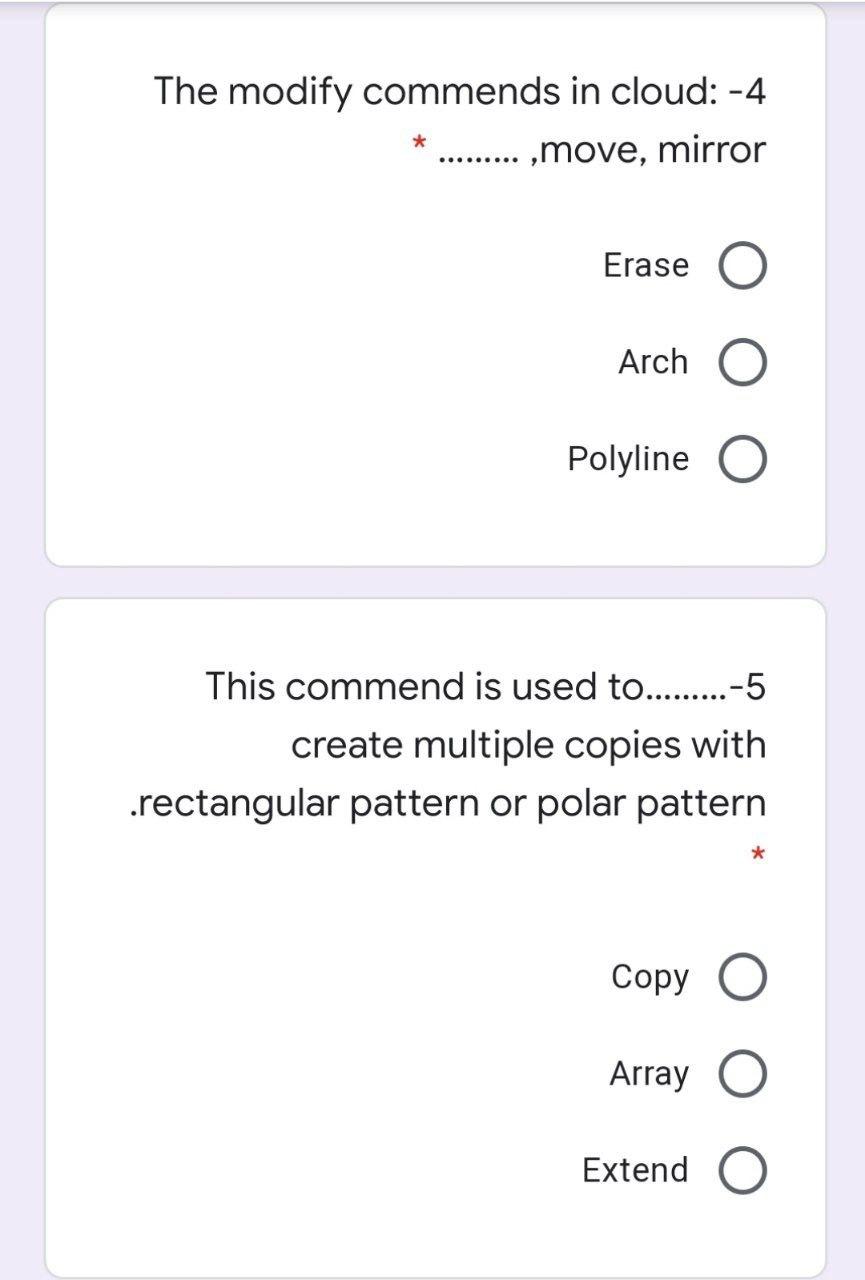865x1280 pixels.
Task: Click the required asterisk on question 4
Action: point(421,142)
